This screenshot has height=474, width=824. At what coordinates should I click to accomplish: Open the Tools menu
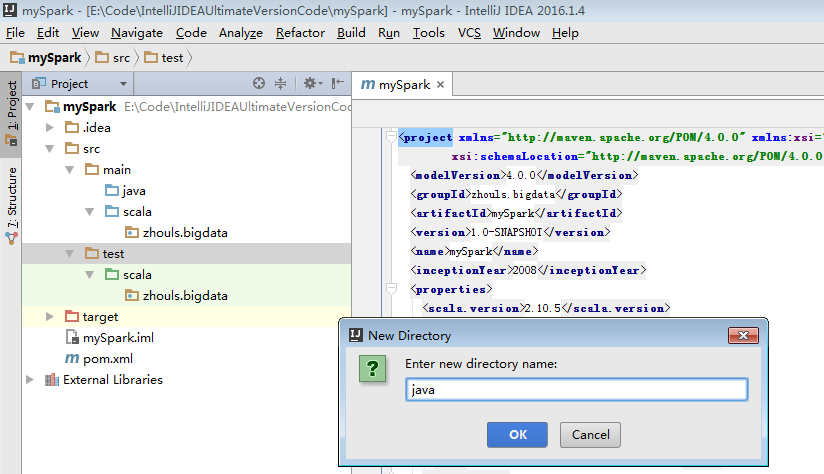click(x=429, y=33)
